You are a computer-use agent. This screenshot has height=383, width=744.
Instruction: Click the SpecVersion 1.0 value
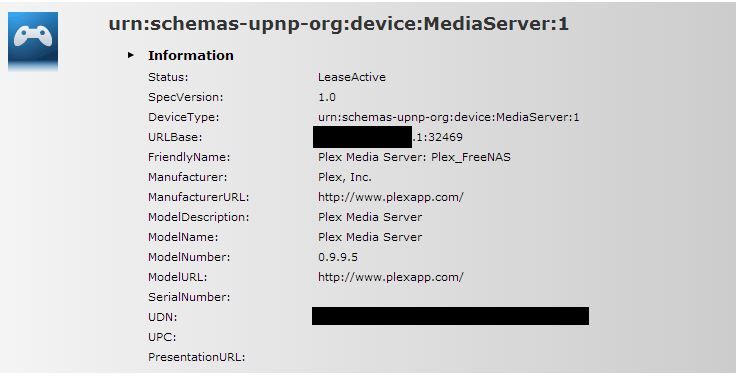pos(327,97)
